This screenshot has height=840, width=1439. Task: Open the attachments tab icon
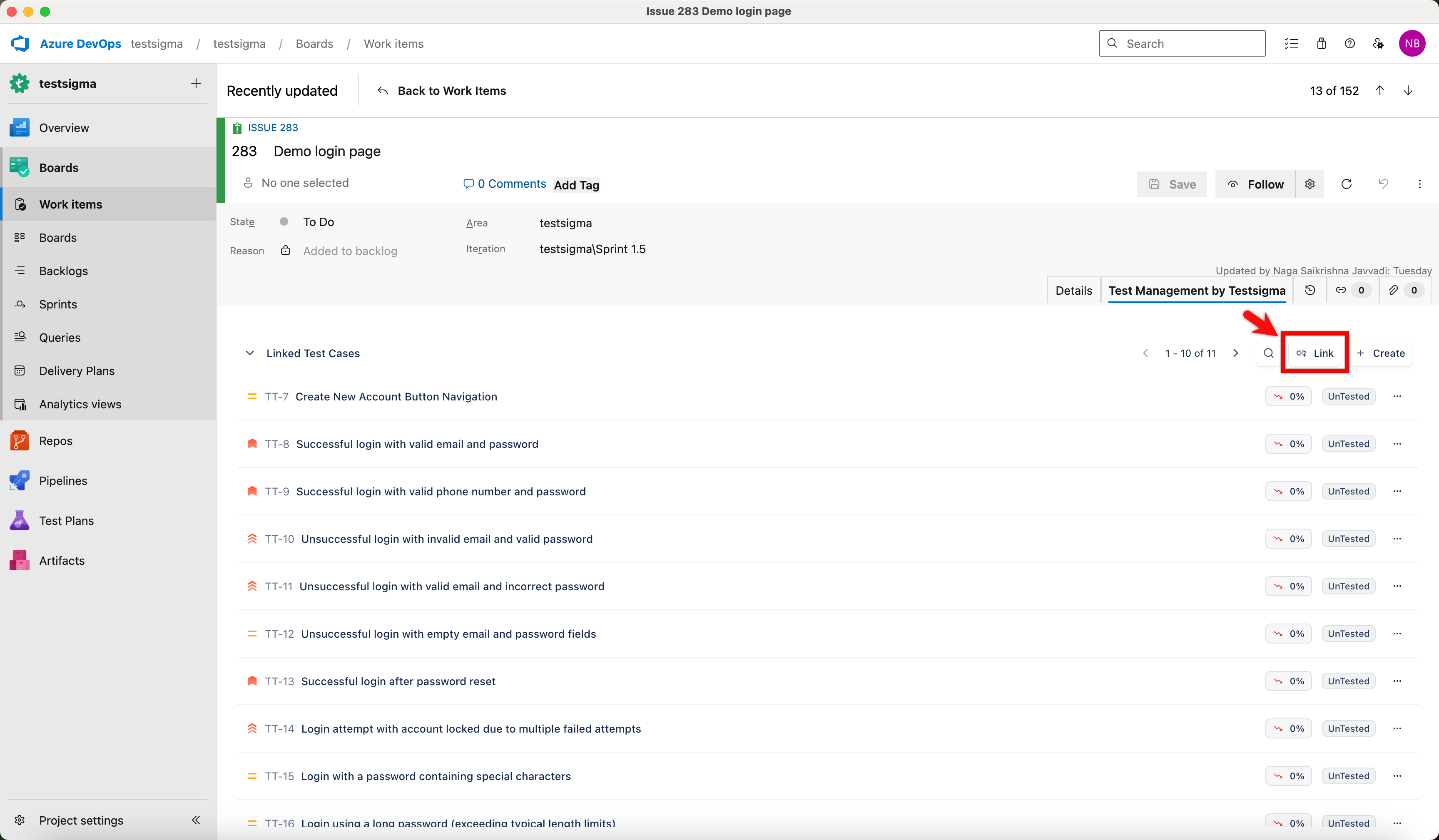(x=1393, y=290)
